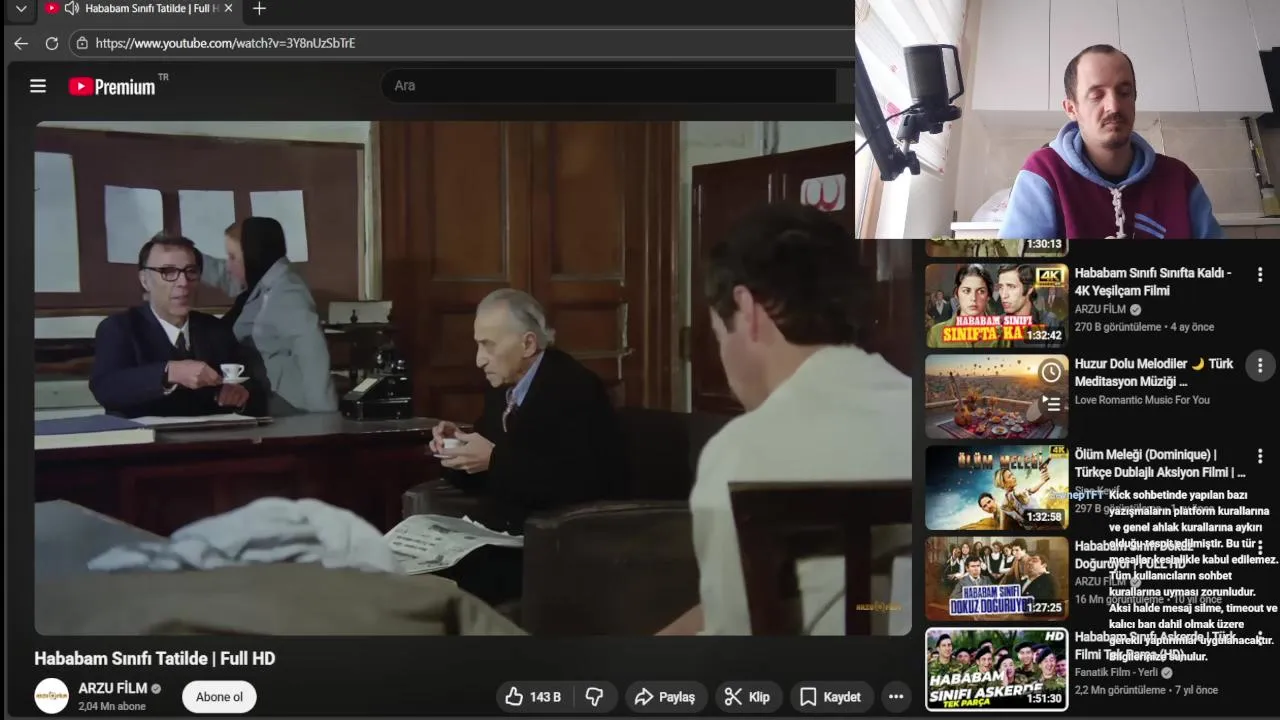Screen dimensions: 1280x720
Task: Like the video with 143 B
Action: coord(534,697)
